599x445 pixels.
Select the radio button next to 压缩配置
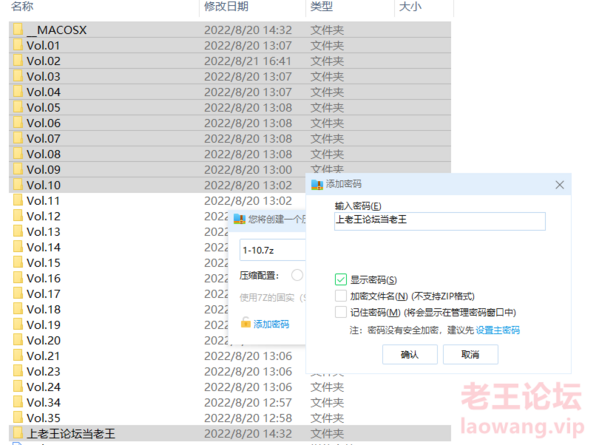pos(297,275)
